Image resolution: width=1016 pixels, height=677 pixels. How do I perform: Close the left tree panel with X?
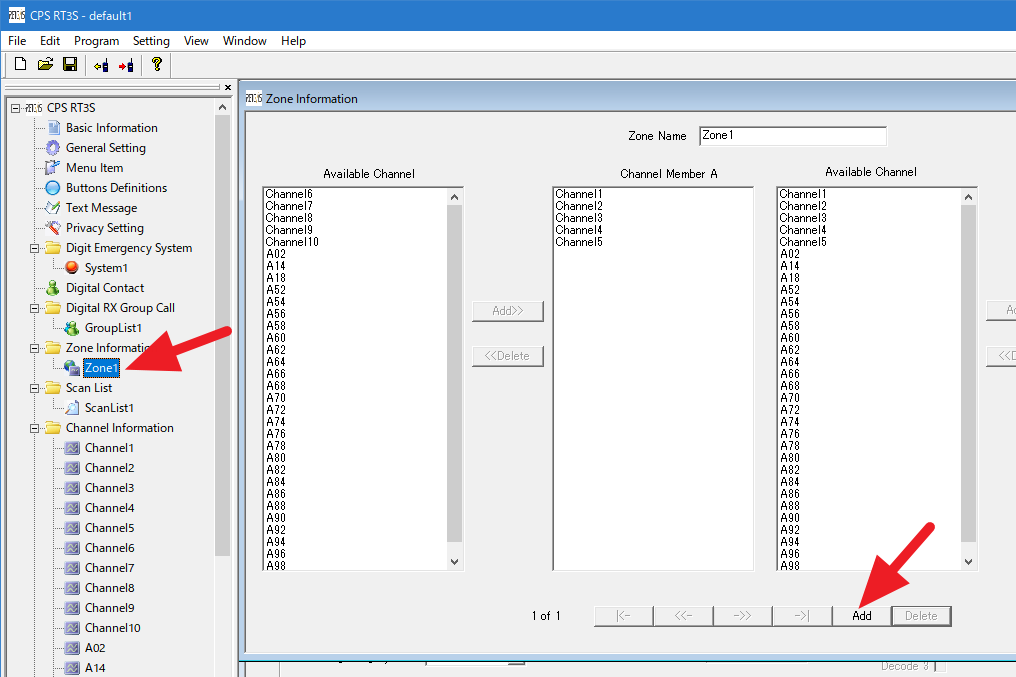227,87
